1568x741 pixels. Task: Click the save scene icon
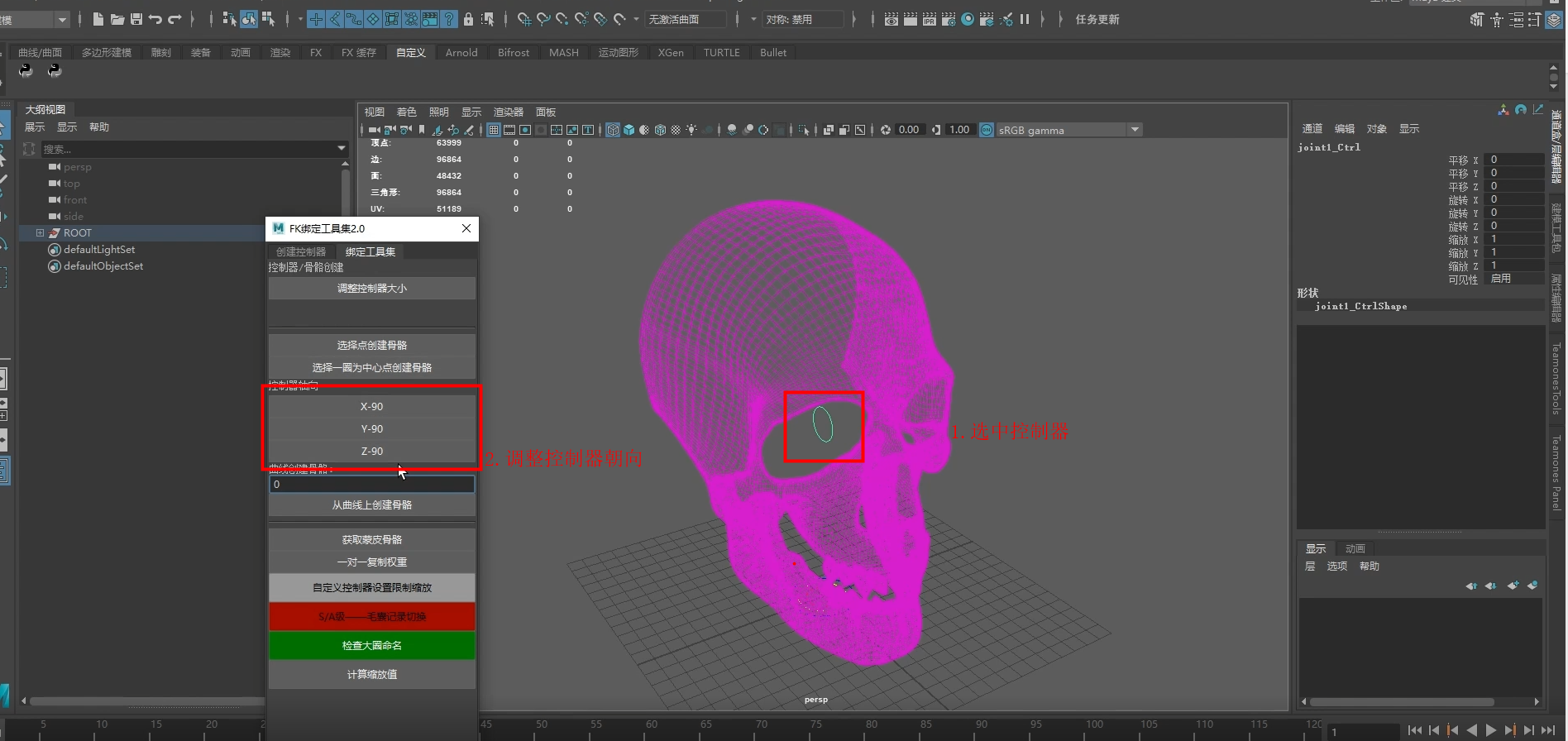point(136,19)
